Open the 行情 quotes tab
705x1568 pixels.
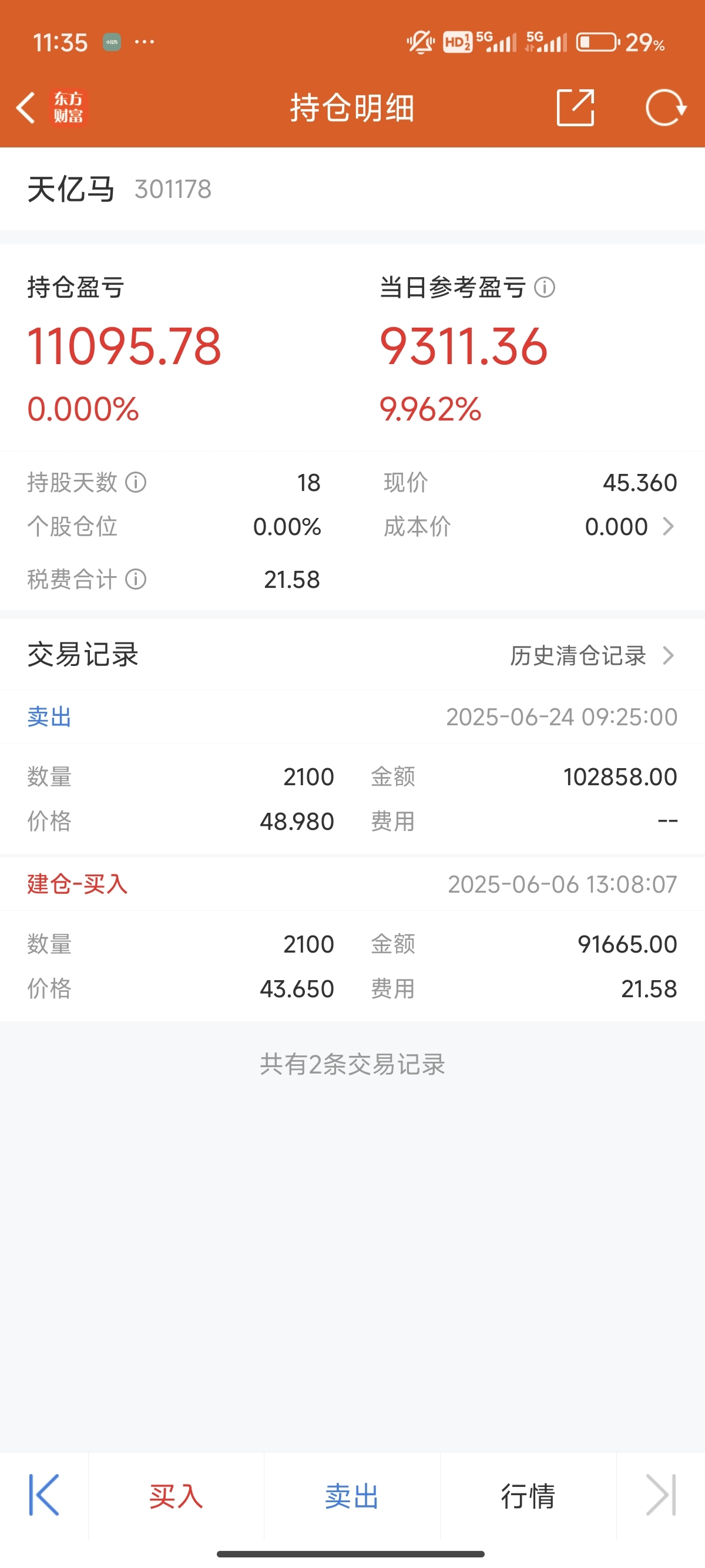point(528,1496)
